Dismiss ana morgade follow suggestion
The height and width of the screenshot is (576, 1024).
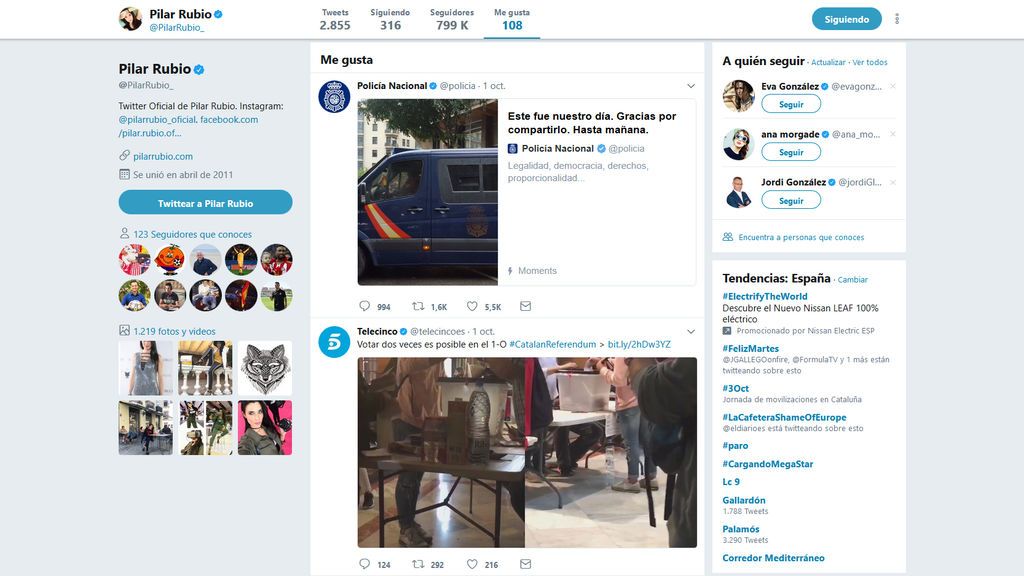[x=893, y=134]
